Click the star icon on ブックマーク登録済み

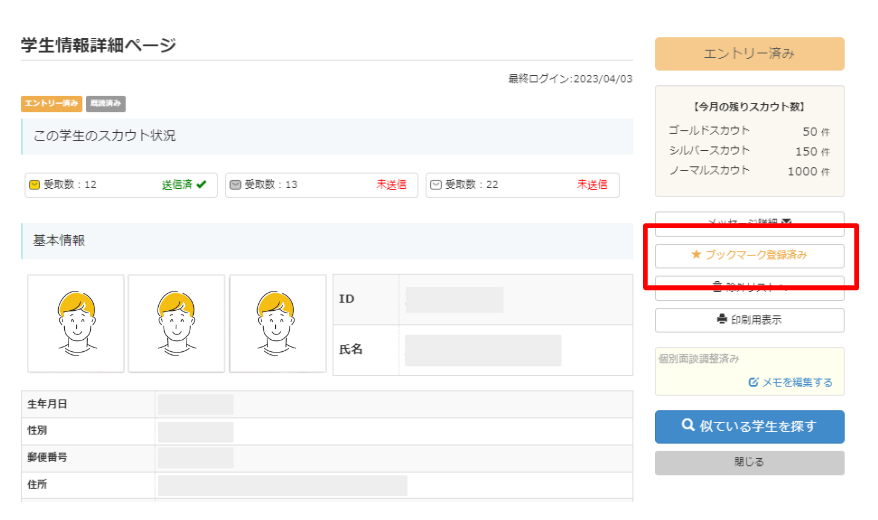point(696,255)
